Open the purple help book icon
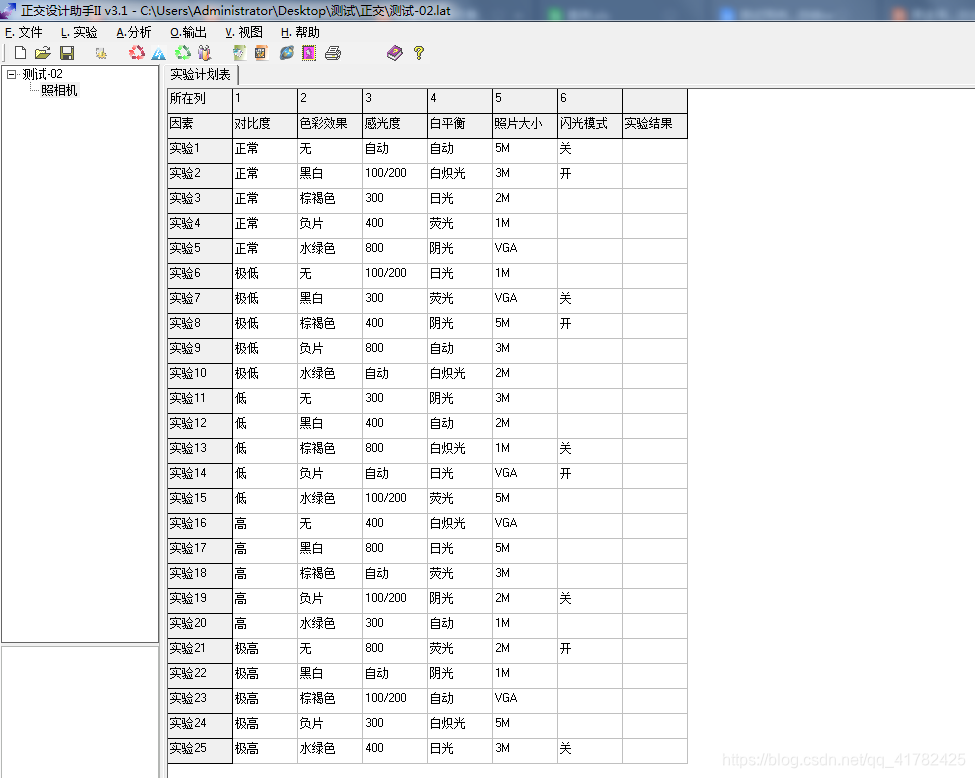 [x=394, y=53]
